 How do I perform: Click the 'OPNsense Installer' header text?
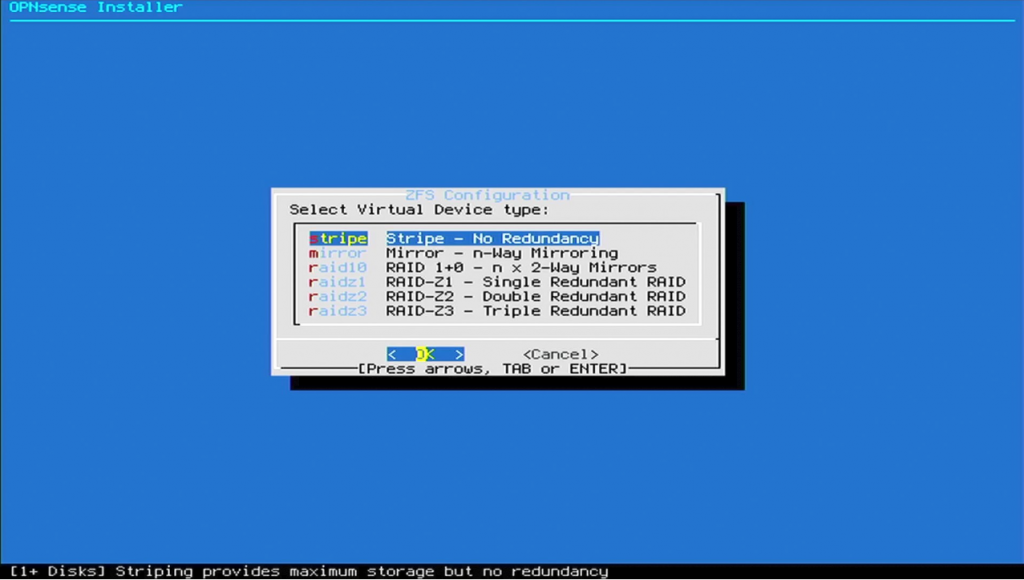[95, 7]
